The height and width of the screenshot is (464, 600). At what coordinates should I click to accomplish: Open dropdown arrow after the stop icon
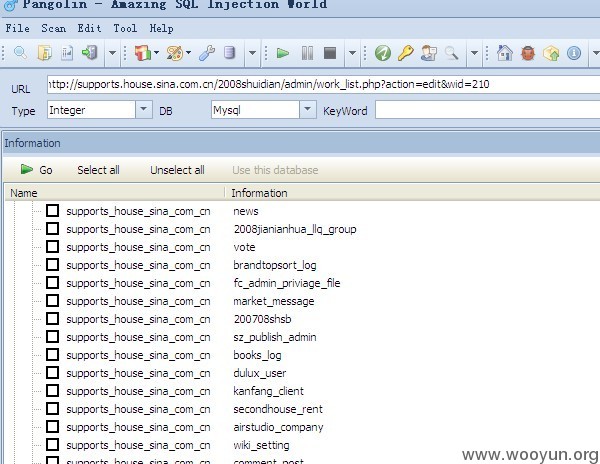352,53
